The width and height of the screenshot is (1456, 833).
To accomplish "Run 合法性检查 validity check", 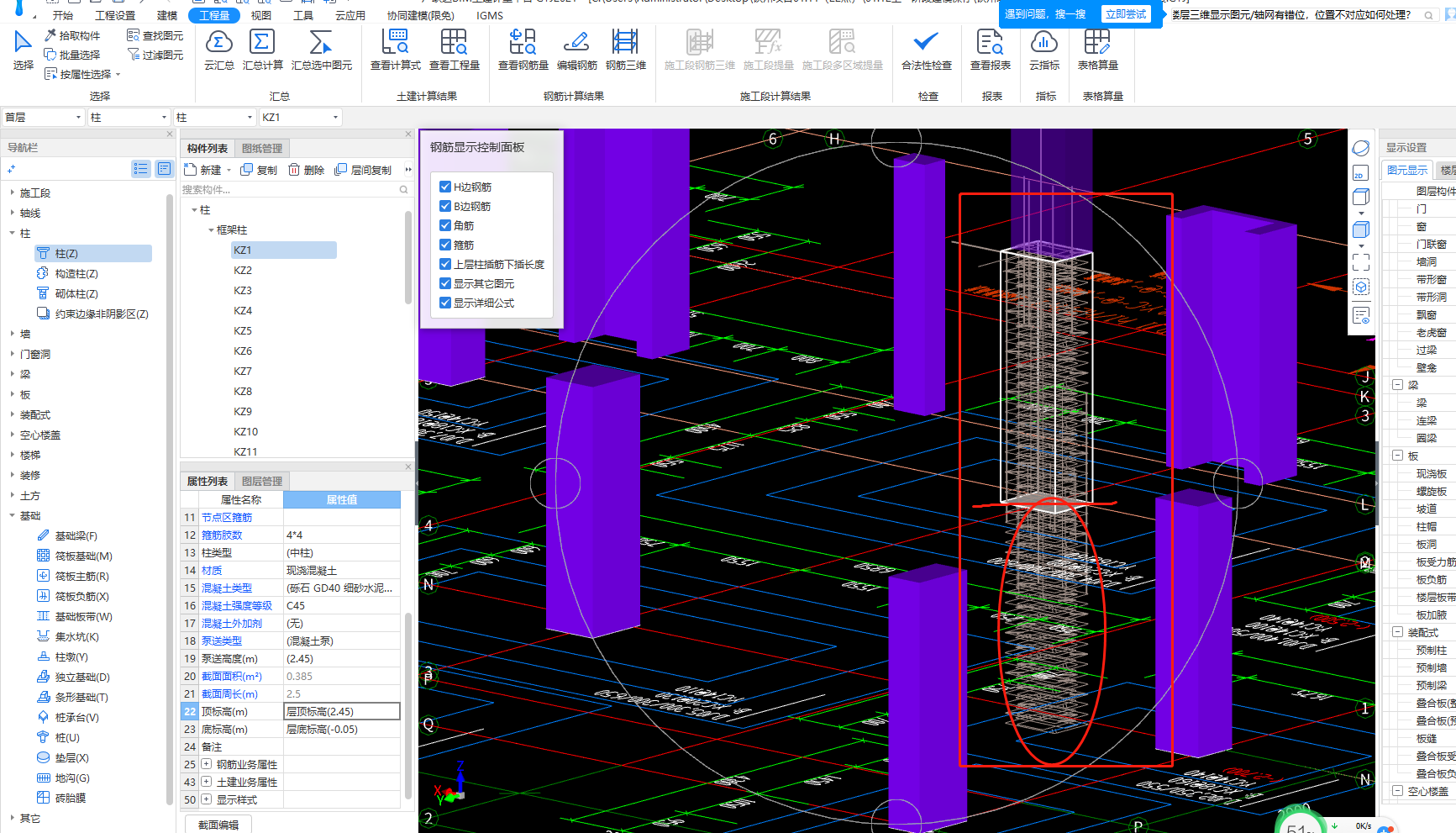I will coord(926,50).
